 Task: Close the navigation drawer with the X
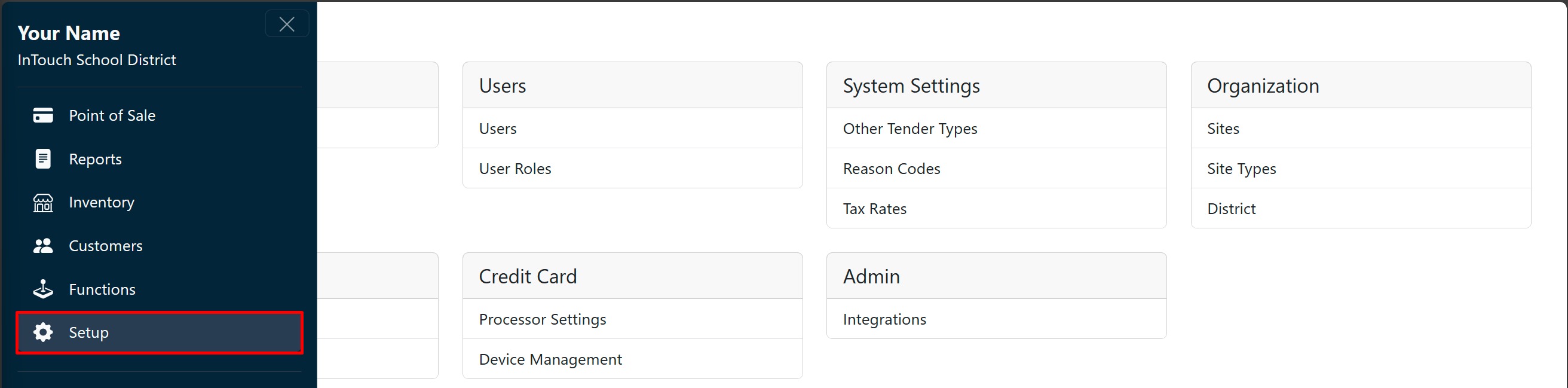[287, 24]
